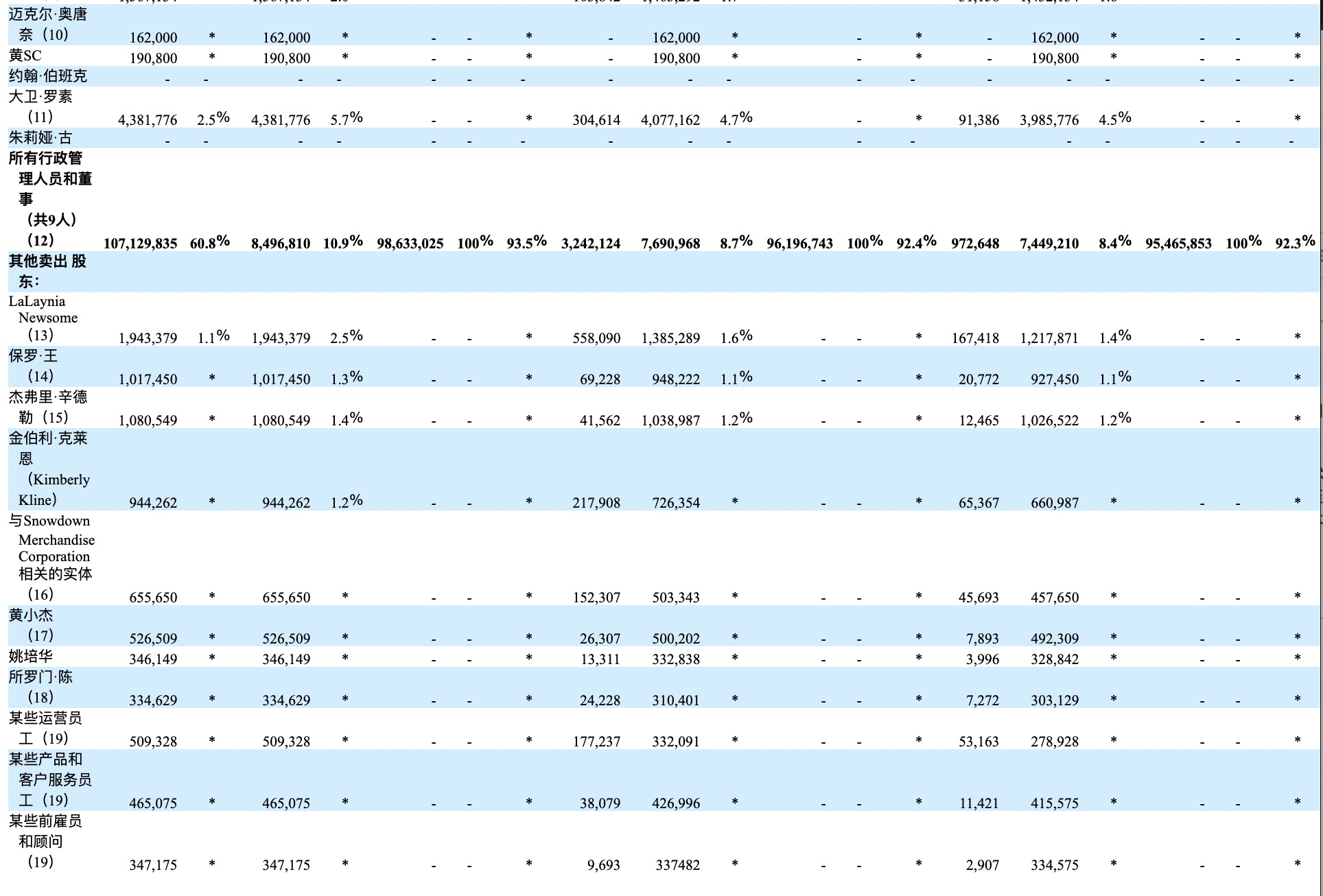Select the value 217,908
The width and height of the screenshot is (1323, 896).
click(596, 503)
